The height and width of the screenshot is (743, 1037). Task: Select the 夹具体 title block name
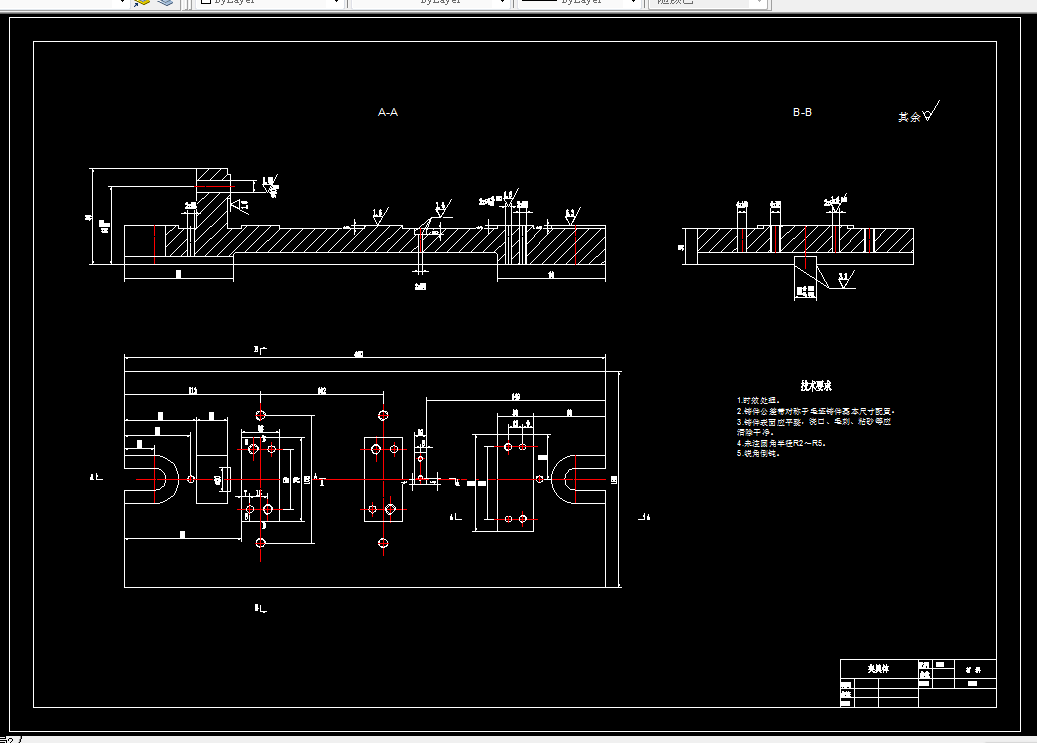pyautogui.click(x=878, y=669)
